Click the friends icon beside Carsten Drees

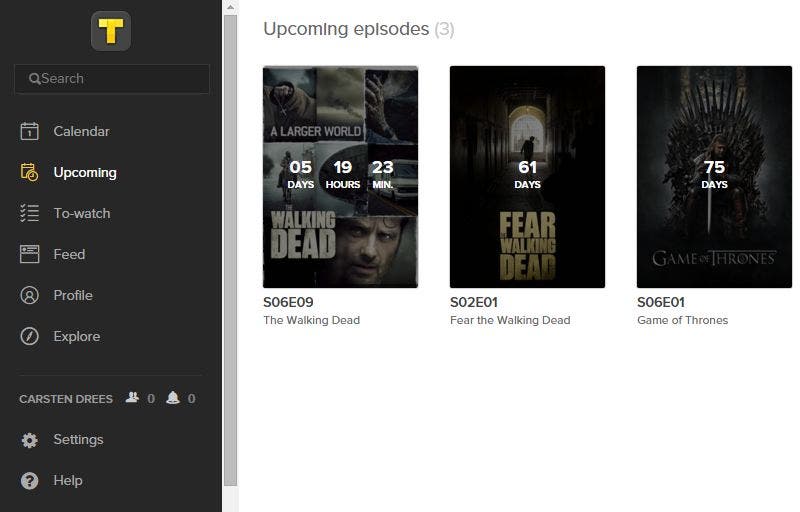(x=132, y=397)
